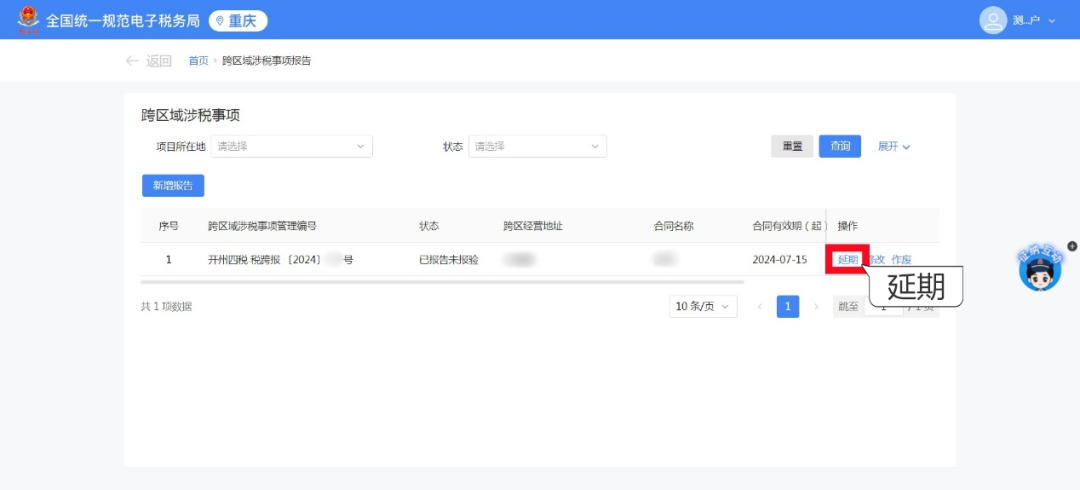
Task: Open the user account menu chevron
Action: point(1052,21)
